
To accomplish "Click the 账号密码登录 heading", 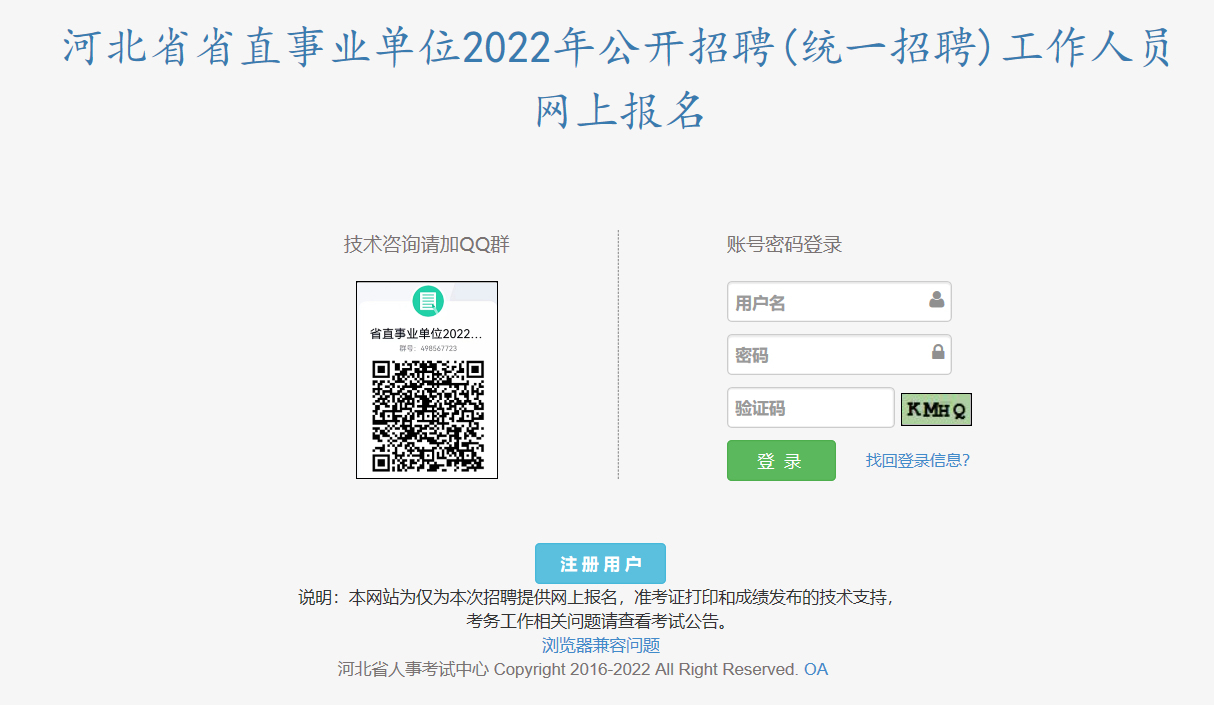I will [785, 245].
